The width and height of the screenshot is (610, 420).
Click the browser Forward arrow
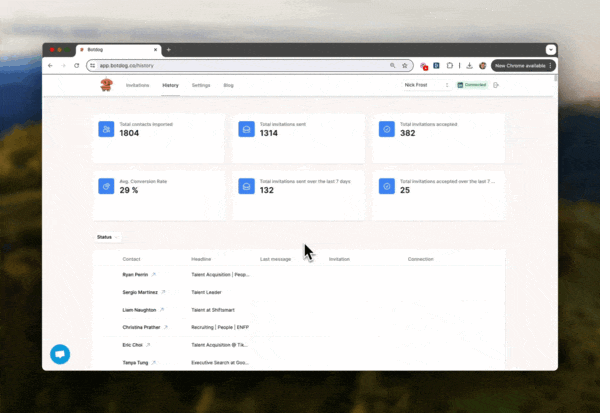pyautogui.click(x=63, y=66)
